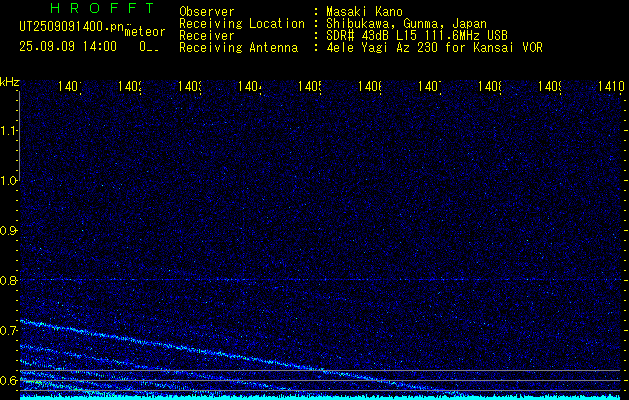Click the "Observer" field label
629x400 pixels.
207,12
